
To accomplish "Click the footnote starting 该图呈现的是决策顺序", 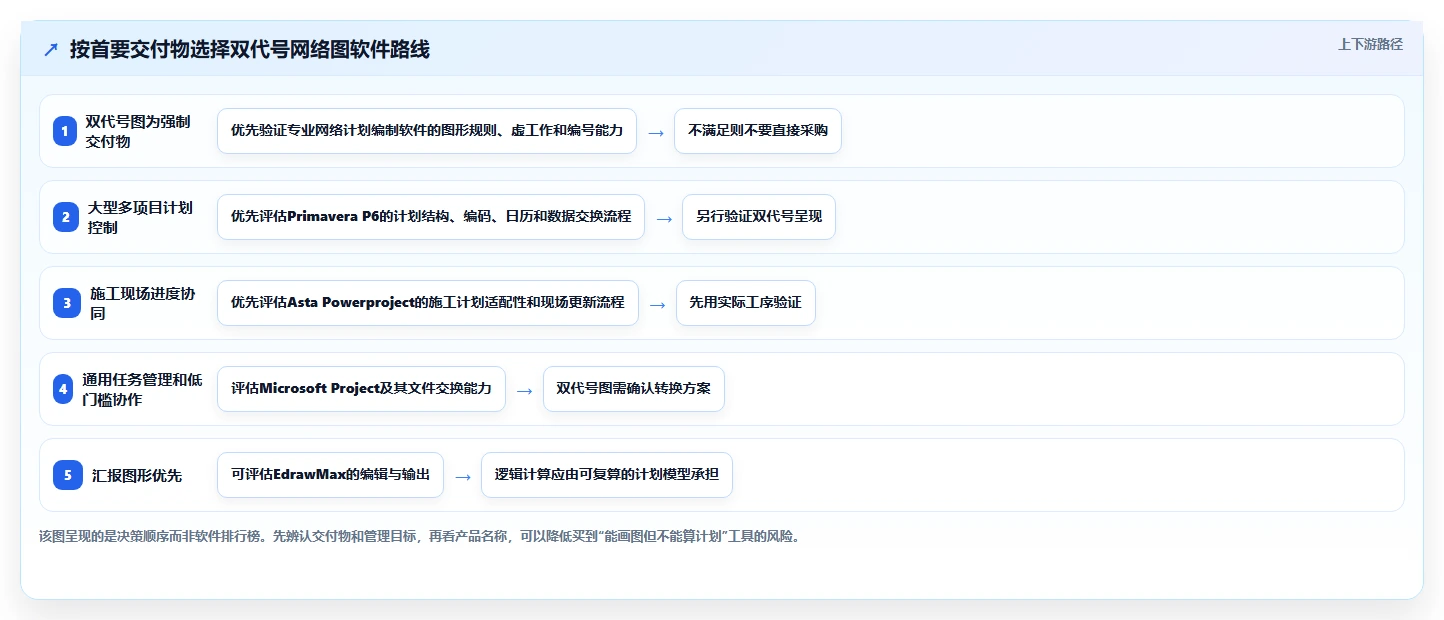I will pyautogui.click(x=419, y=537).
